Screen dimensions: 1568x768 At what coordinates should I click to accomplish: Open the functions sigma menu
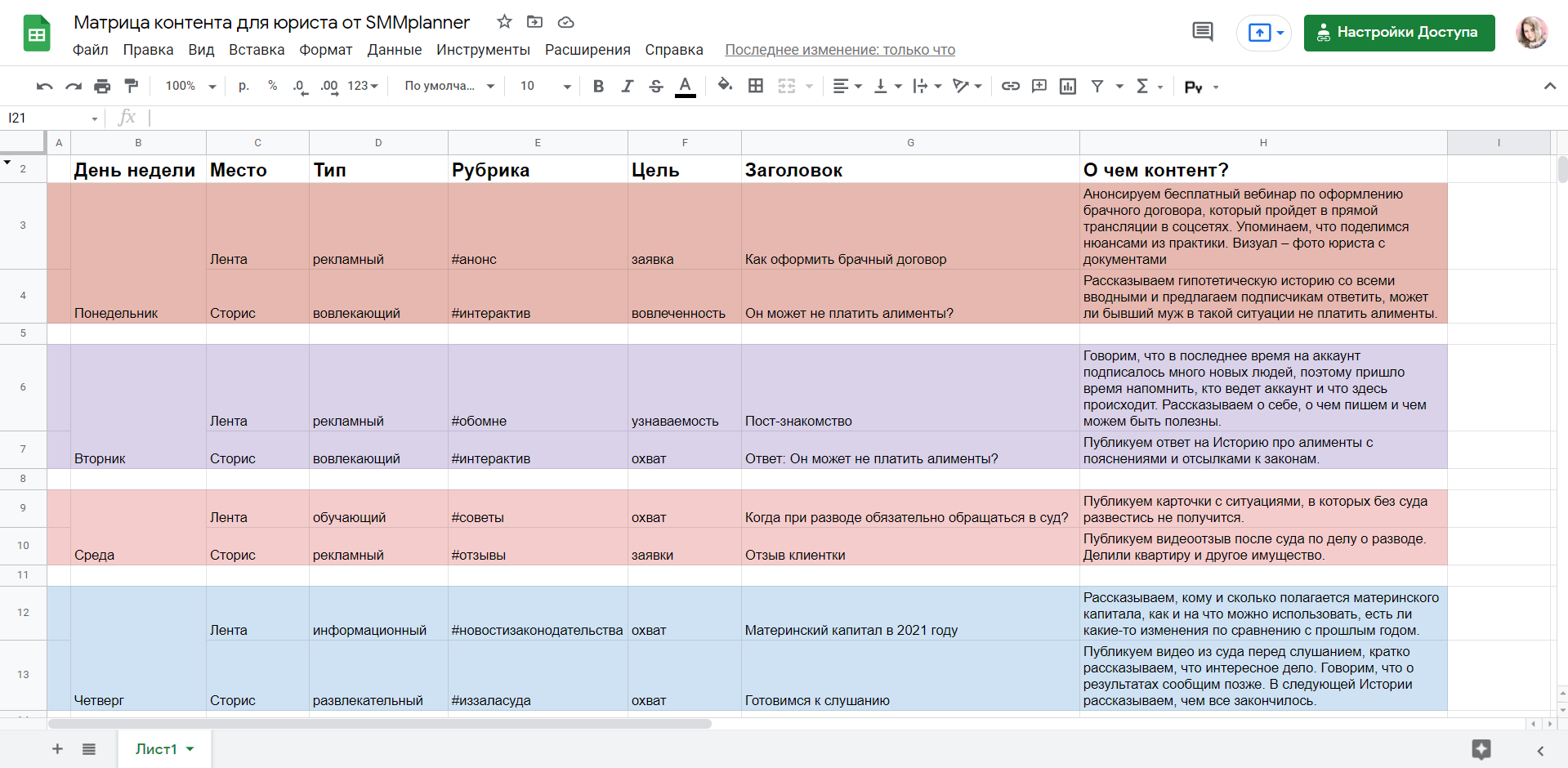pyautogui.click(x=1149, y=86)
